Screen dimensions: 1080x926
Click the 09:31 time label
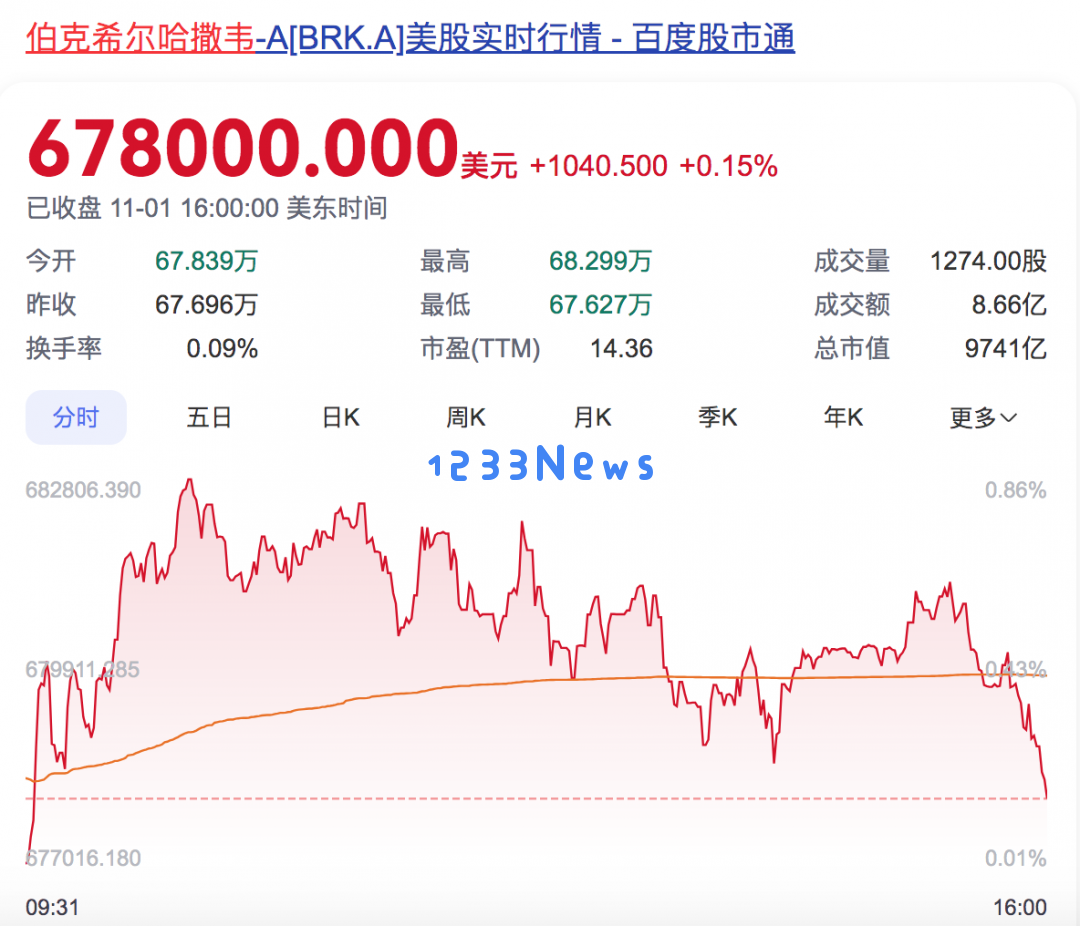52,907
